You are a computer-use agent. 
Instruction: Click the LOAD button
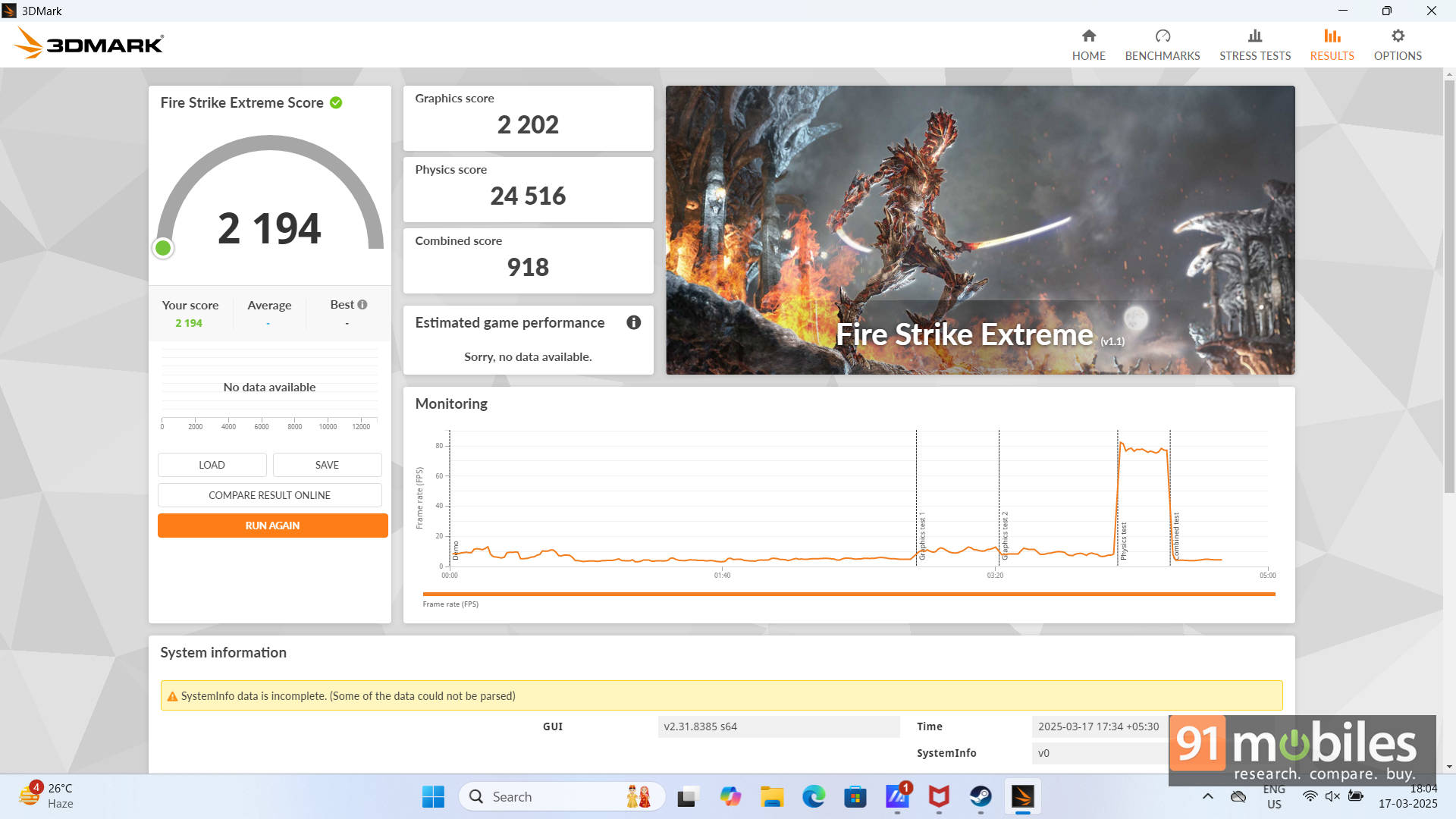point(212,465)
